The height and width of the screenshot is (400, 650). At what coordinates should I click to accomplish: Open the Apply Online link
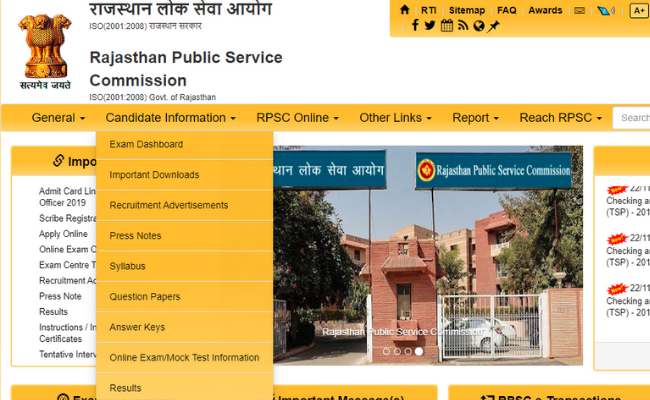tap(63, 234)
